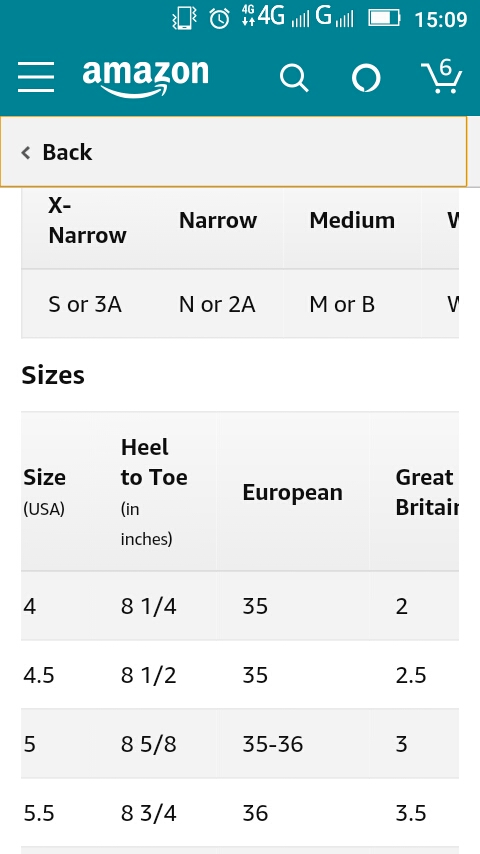This screenshot has width=480, height=854.
Task: Tap the vibrate mode status icon
Action: pyautogui.click(x=184, y=19)
